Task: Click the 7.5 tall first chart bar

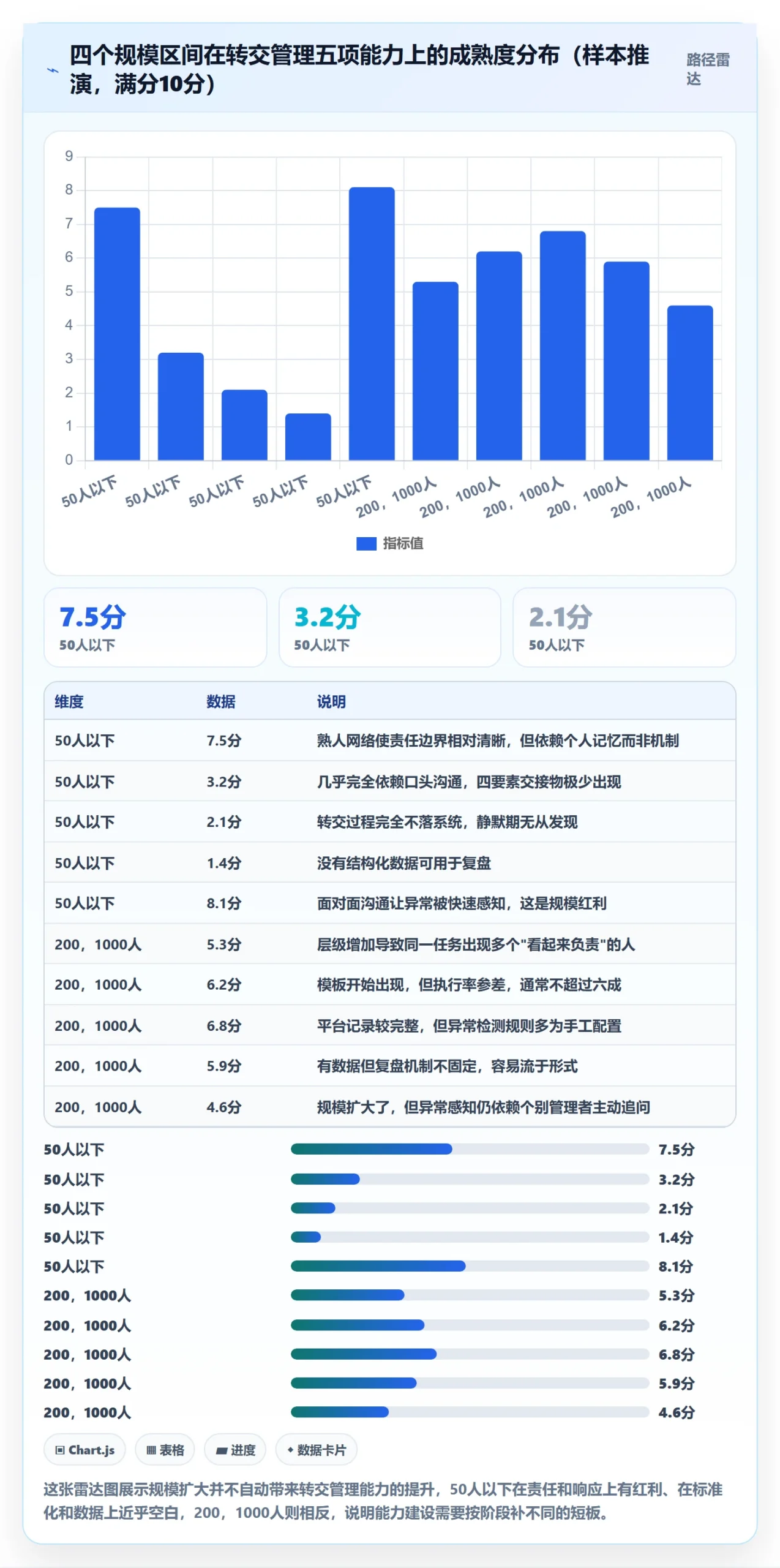Action: (117, 334)
